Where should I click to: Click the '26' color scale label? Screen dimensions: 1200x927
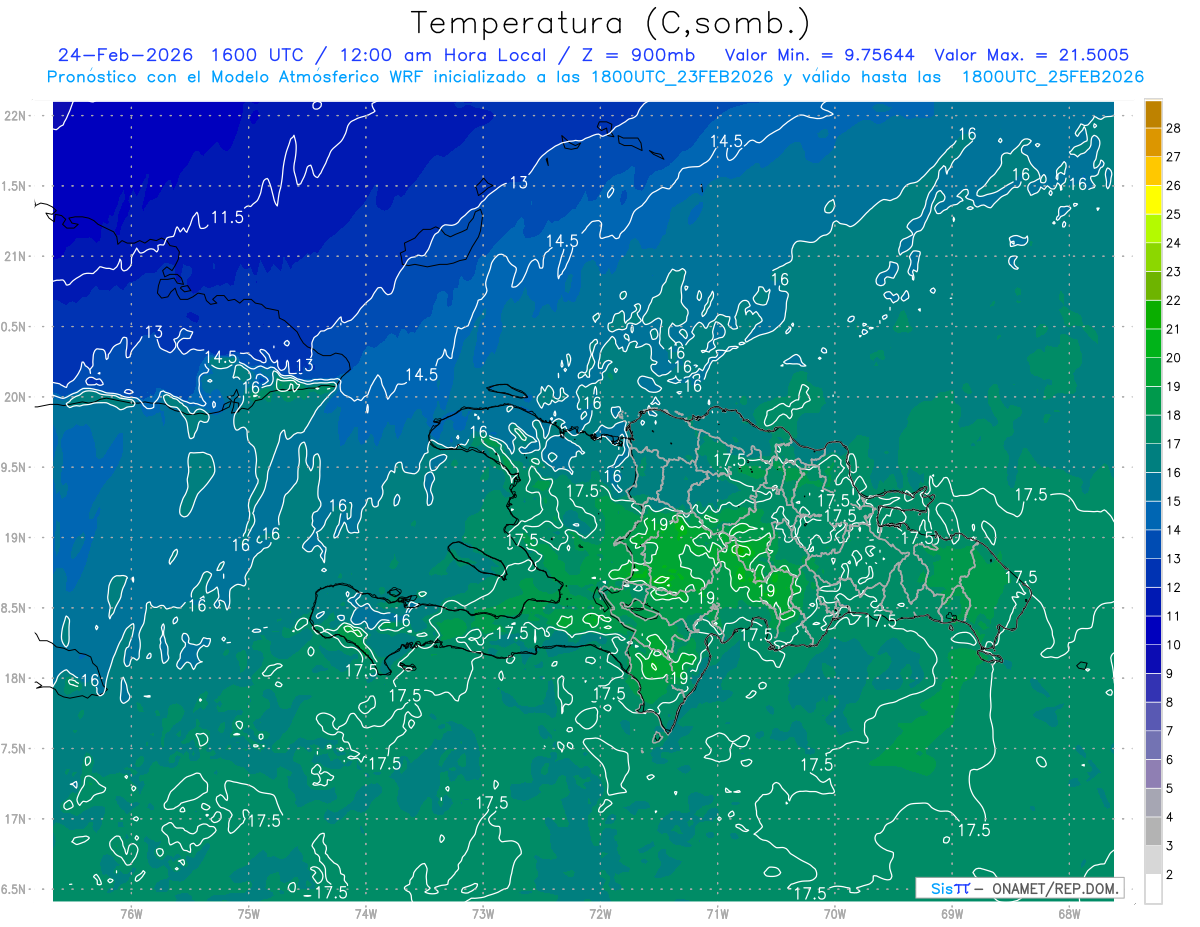point(1175,186)
